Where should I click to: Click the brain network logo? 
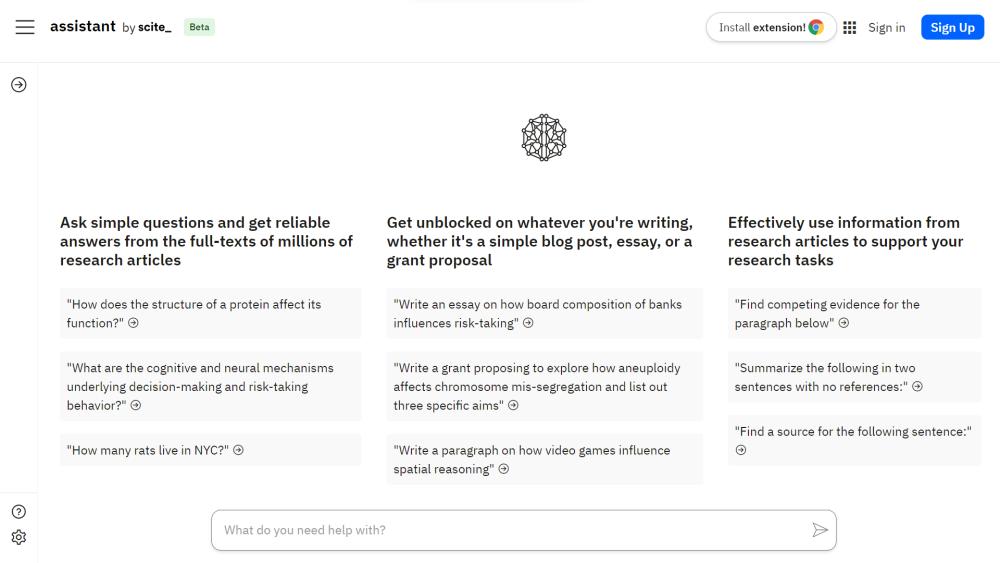[543, 137]
